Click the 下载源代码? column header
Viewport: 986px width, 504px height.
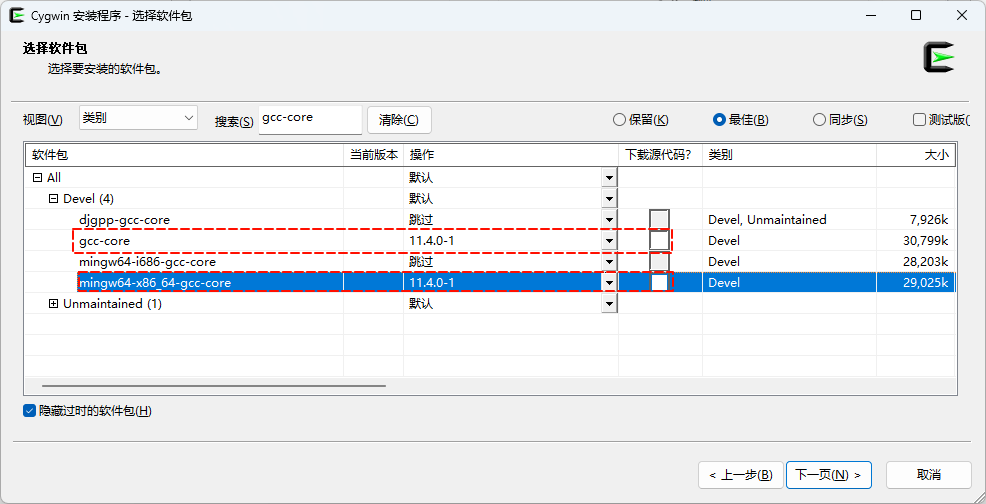click(660, 155)
